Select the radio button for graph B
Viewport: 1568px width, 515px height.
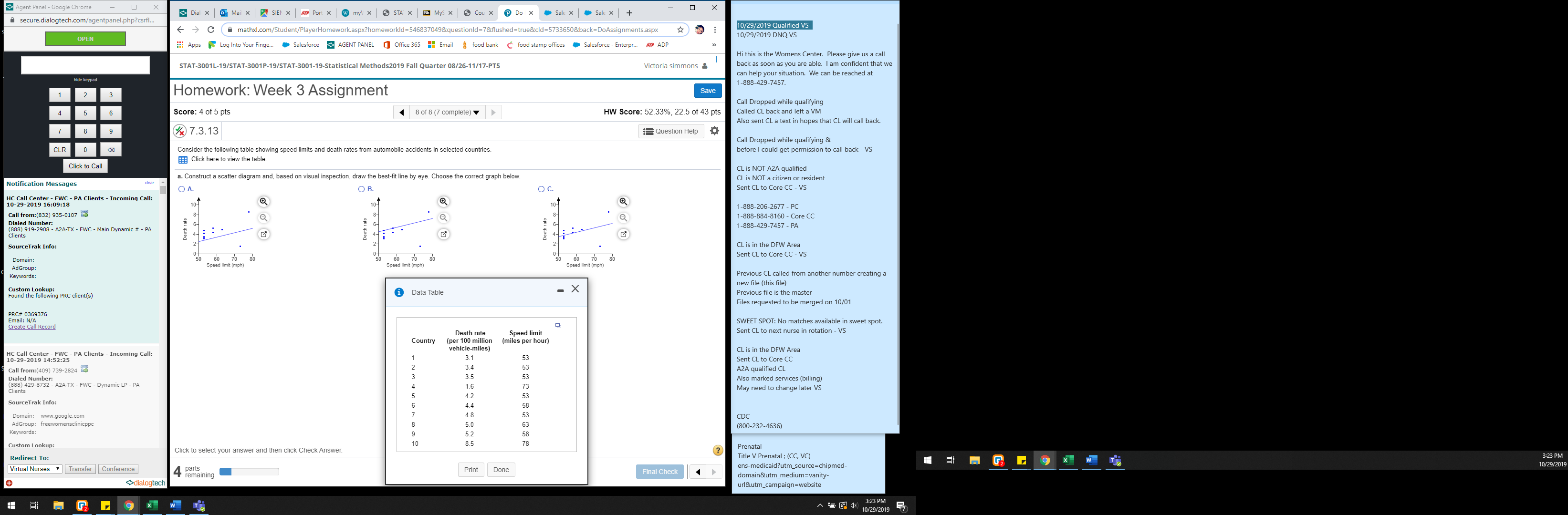[x=360, y=188]
